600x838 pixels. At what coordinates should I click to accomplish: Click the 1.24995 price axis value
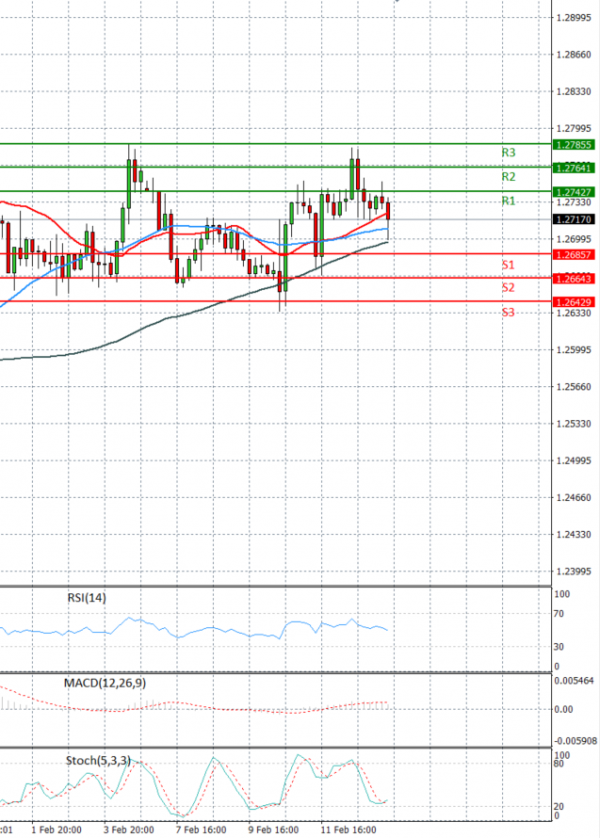pos(574,461)
